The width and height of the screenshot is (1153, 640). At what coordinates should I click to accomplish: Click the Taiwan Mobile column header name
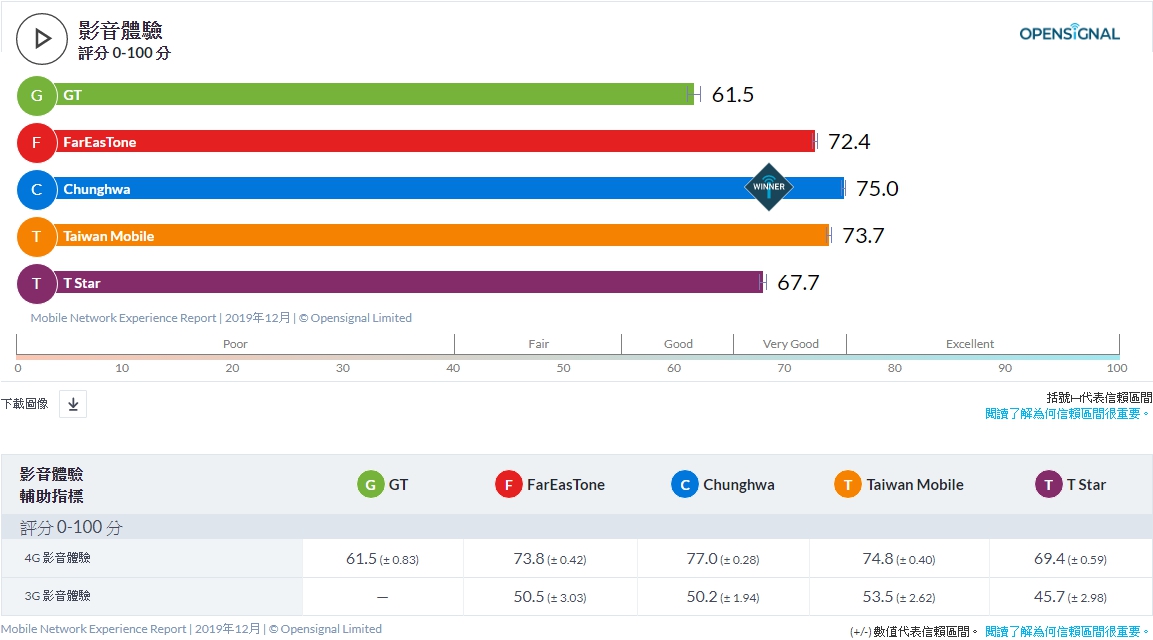click(915, 485)
